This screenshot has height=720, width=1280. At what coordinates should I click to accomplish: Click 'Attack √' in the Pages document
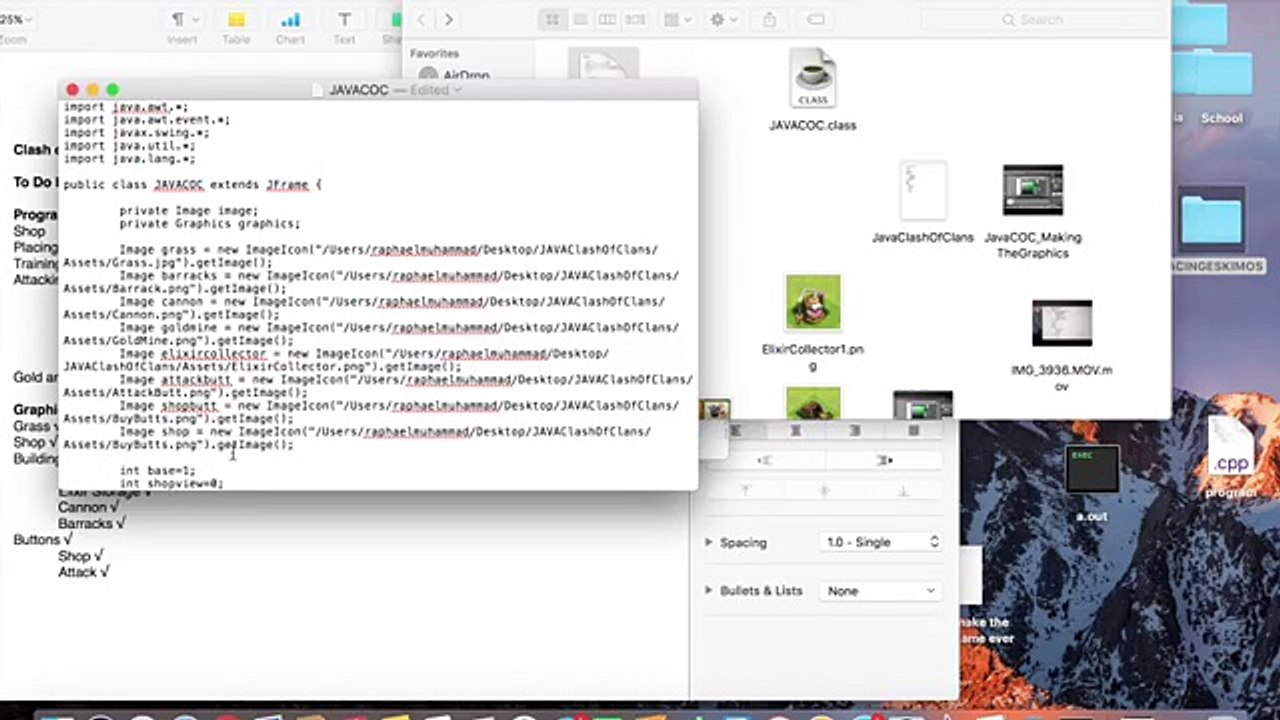[x=83, y=572]
